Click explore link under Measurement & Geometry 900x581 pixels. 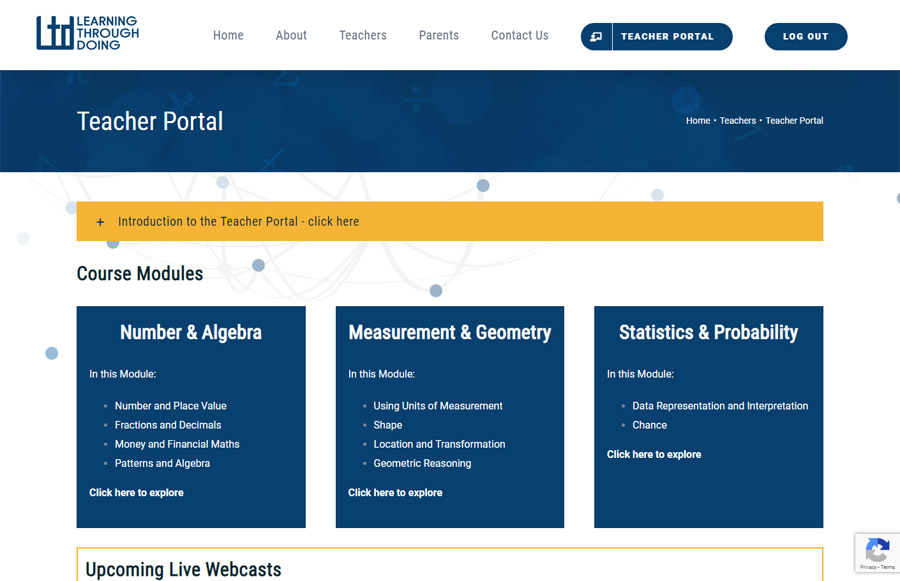(x=395, y=493)
